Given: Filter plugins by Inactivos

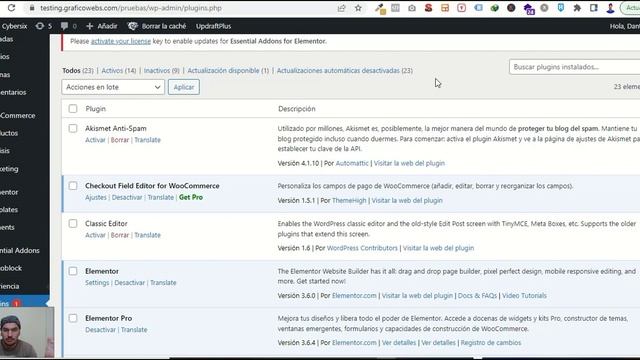Looking at the screenshot, I should click(x=156, y=71).
